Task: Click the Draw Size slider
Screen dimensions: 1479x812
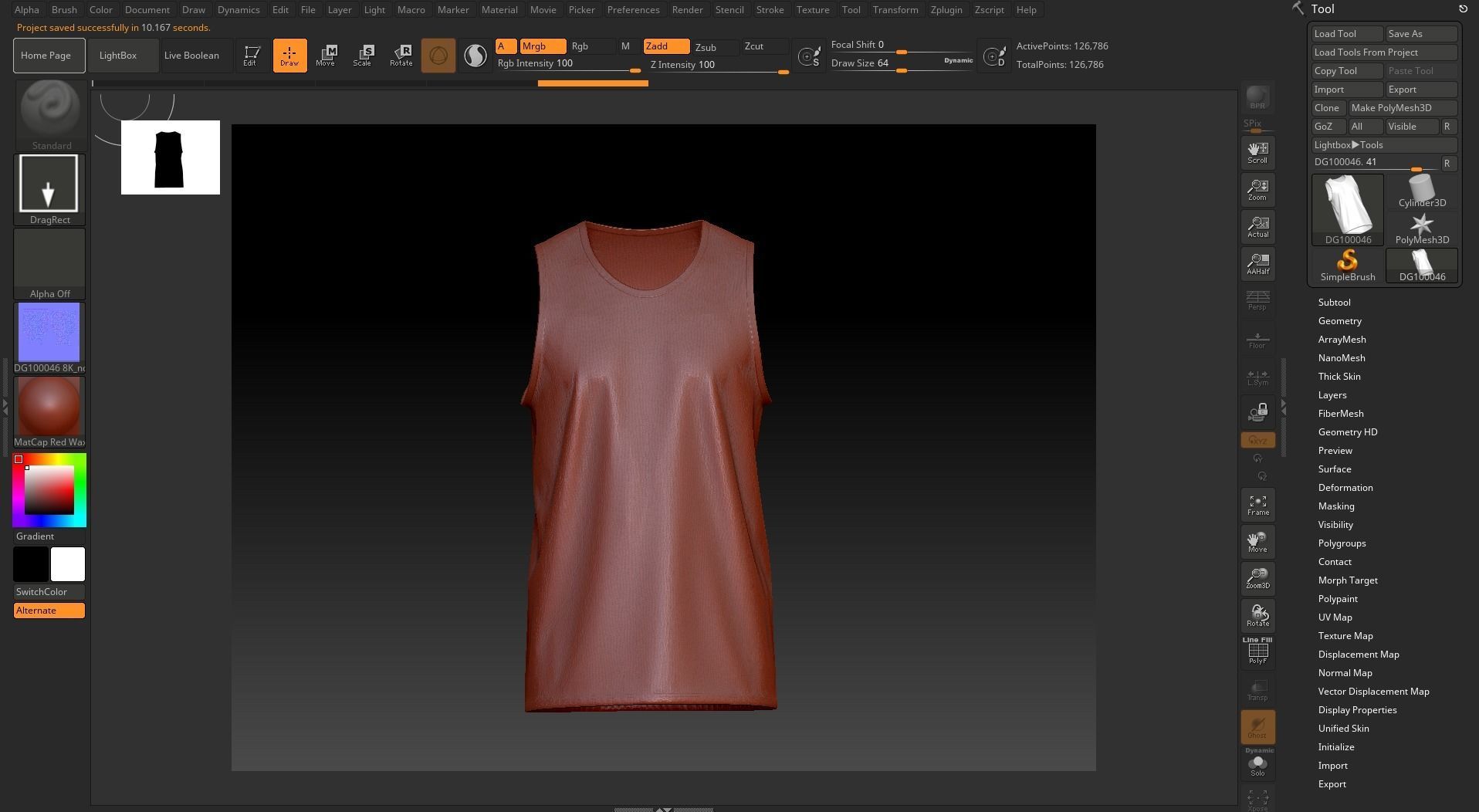Action: pos(902,65)
